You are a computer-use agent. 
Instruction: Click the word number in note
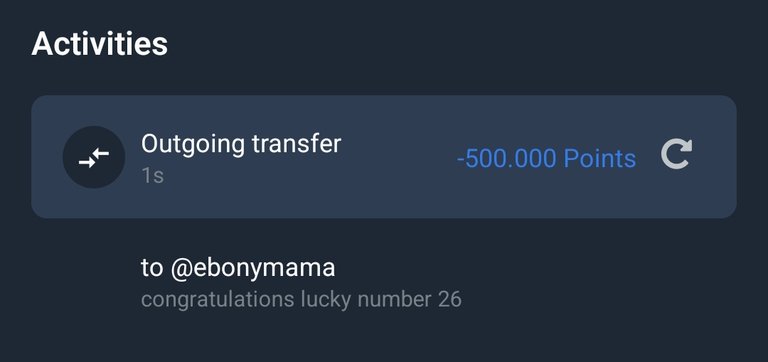(x=394, y=299)
